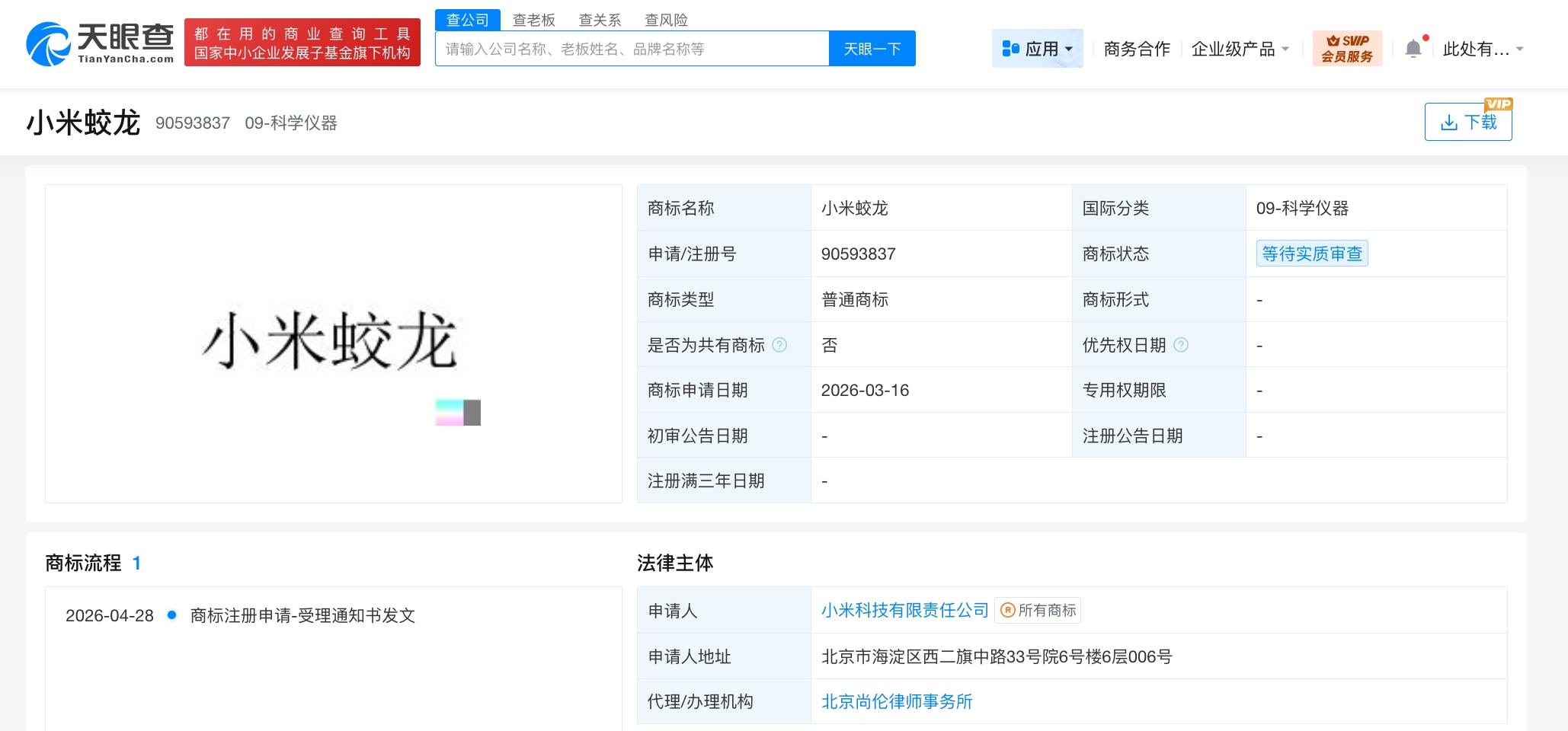
Task: Click the application date 2026-03-16
Action: (866, 390)
